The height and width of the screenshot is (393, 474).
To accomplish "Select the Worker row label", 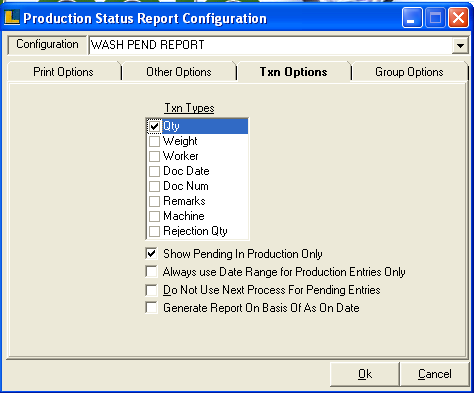I will (x=181, y=156).
